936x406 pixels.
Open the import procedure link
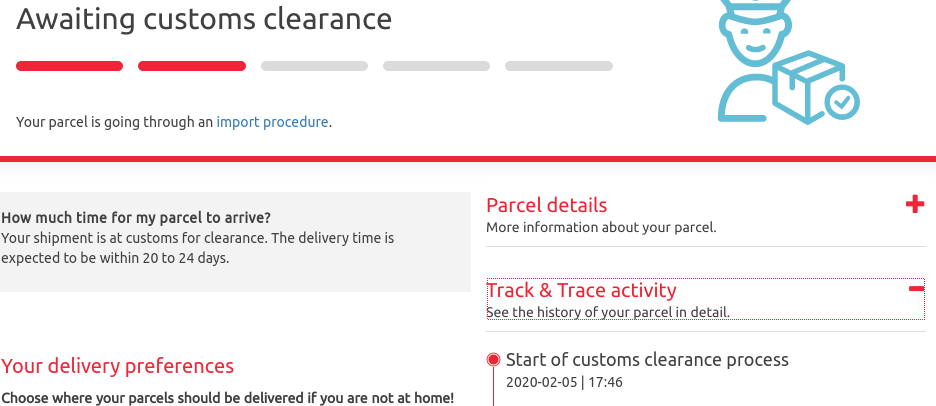pos(272,122)
